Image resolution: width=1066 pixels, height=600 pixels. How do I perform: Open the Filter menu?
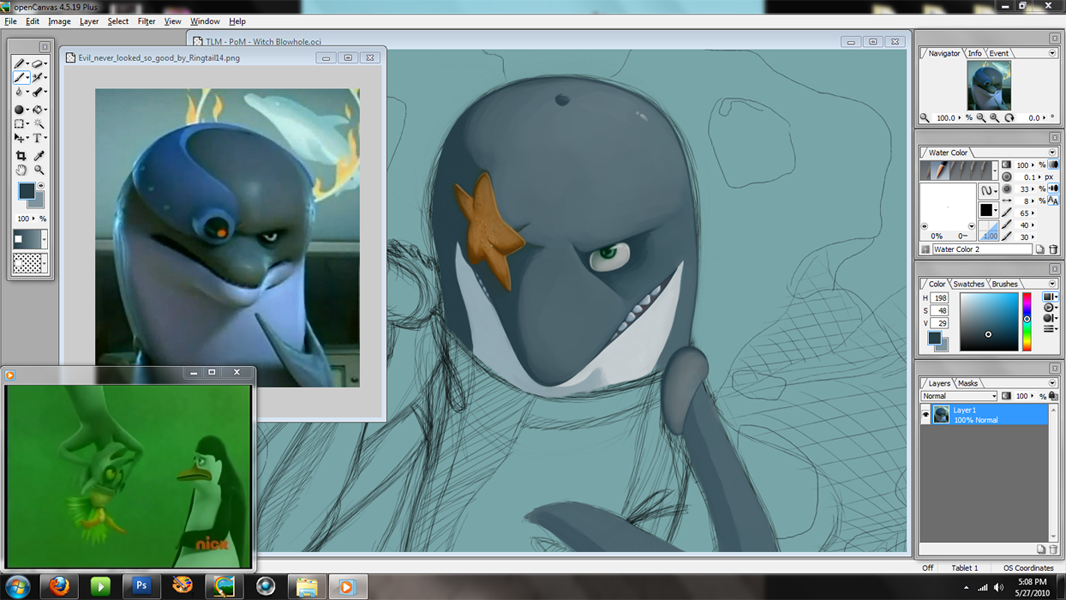146,21
